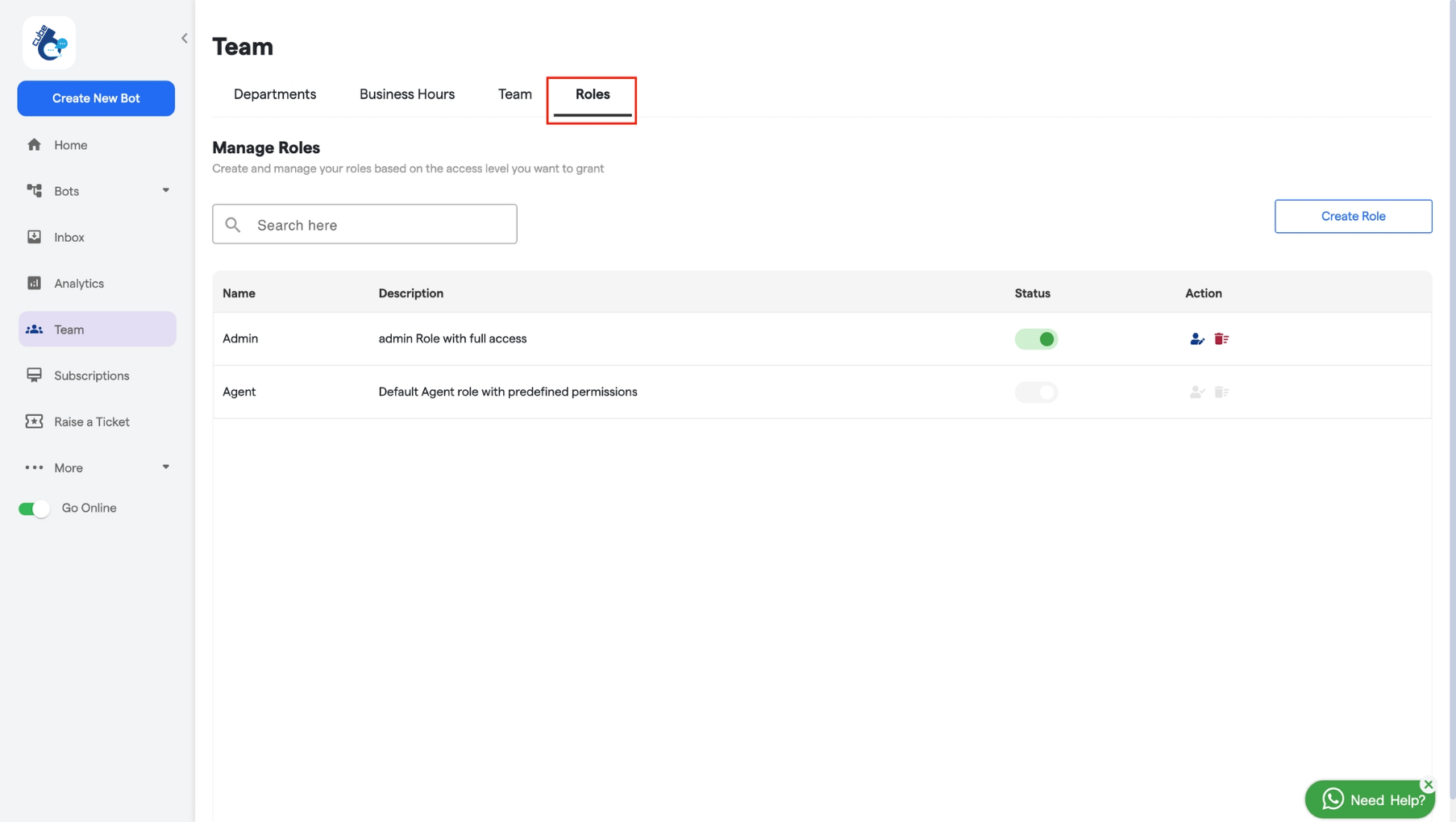1456x822 pixels.
Task: Click the Raise a Ticket icon
Action: tap(34, 421)
